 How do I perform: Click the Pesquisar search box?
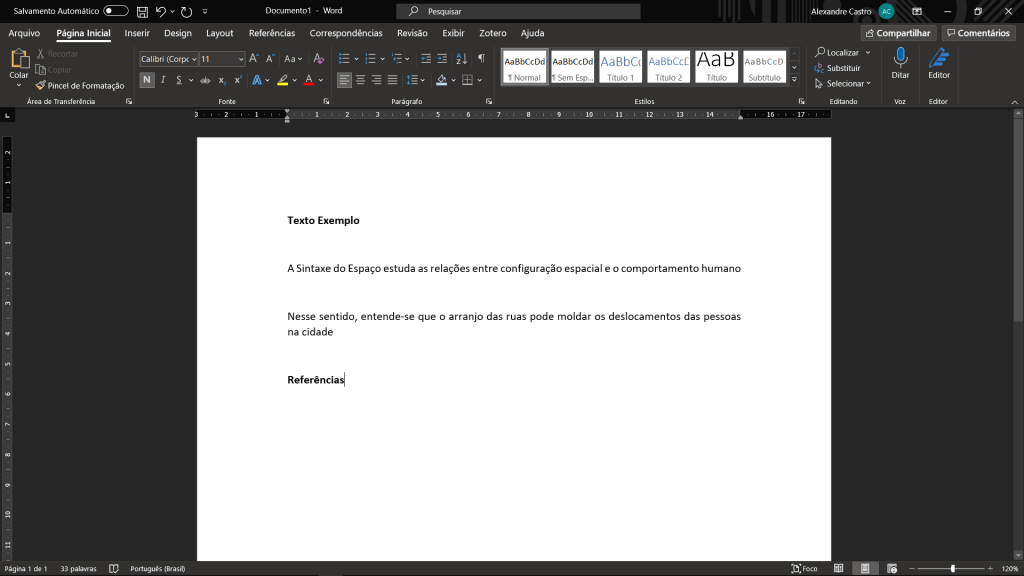tap(518, 11)
